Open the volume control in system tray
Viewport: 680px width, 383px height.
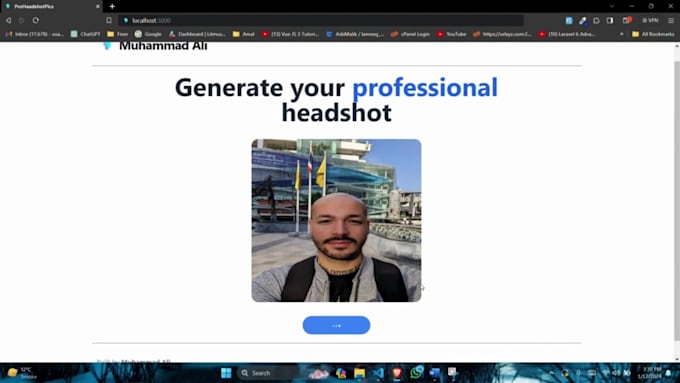click(616, 373)
